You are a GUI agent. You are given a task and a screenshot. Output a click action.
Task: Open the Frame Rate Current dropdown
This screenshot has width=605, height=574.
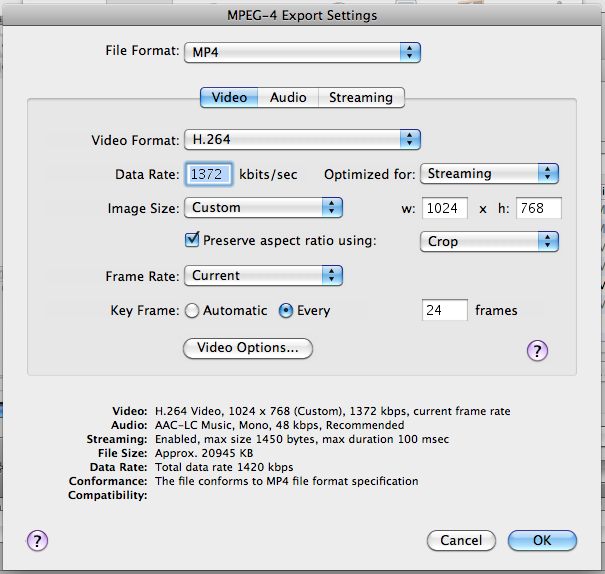263,275
